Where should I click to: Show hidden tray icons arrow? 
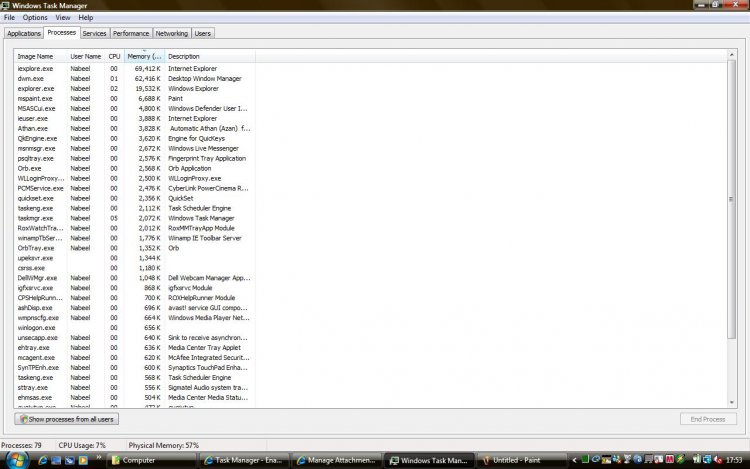[574, 460]
